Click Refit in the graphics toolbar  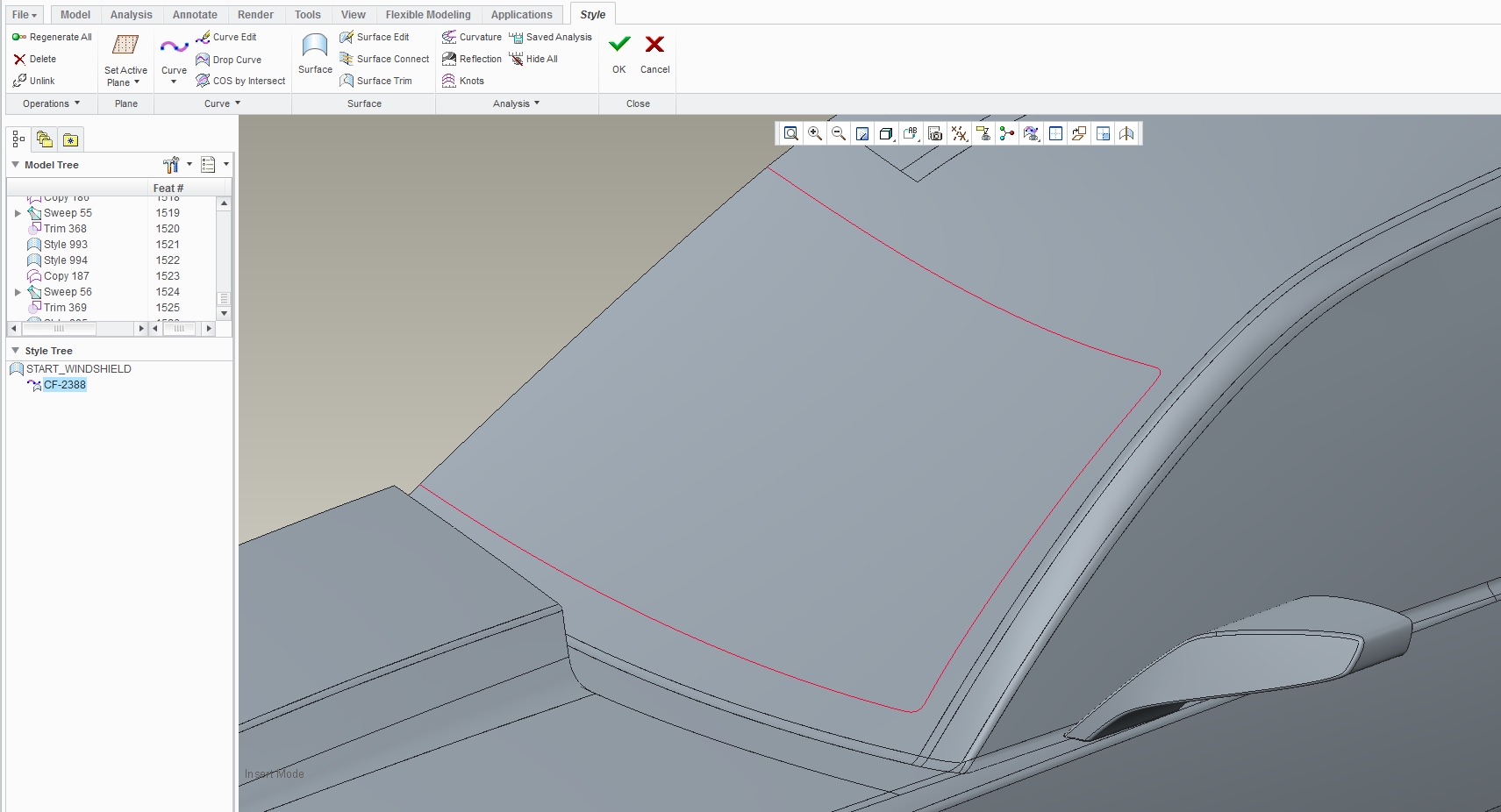click(791, 133)
